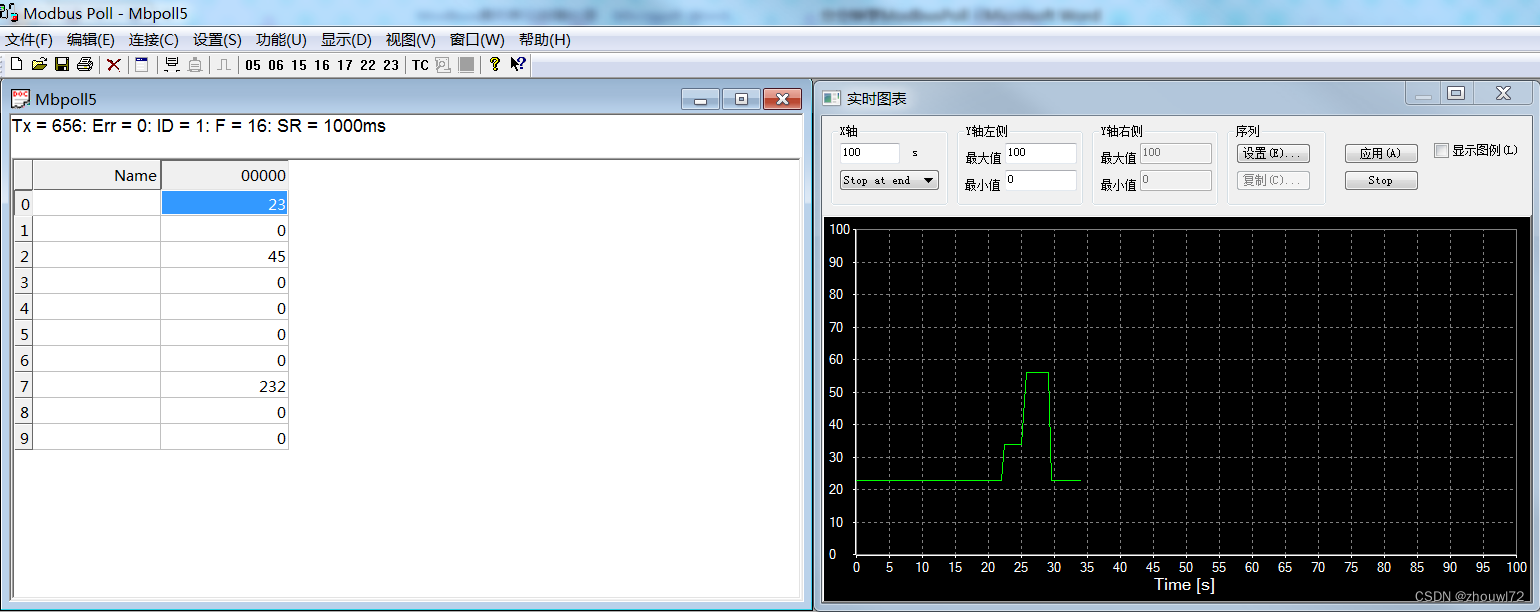Select function 23 in toolbar
Screen dimensions: 1540x612
pos(391,65)
